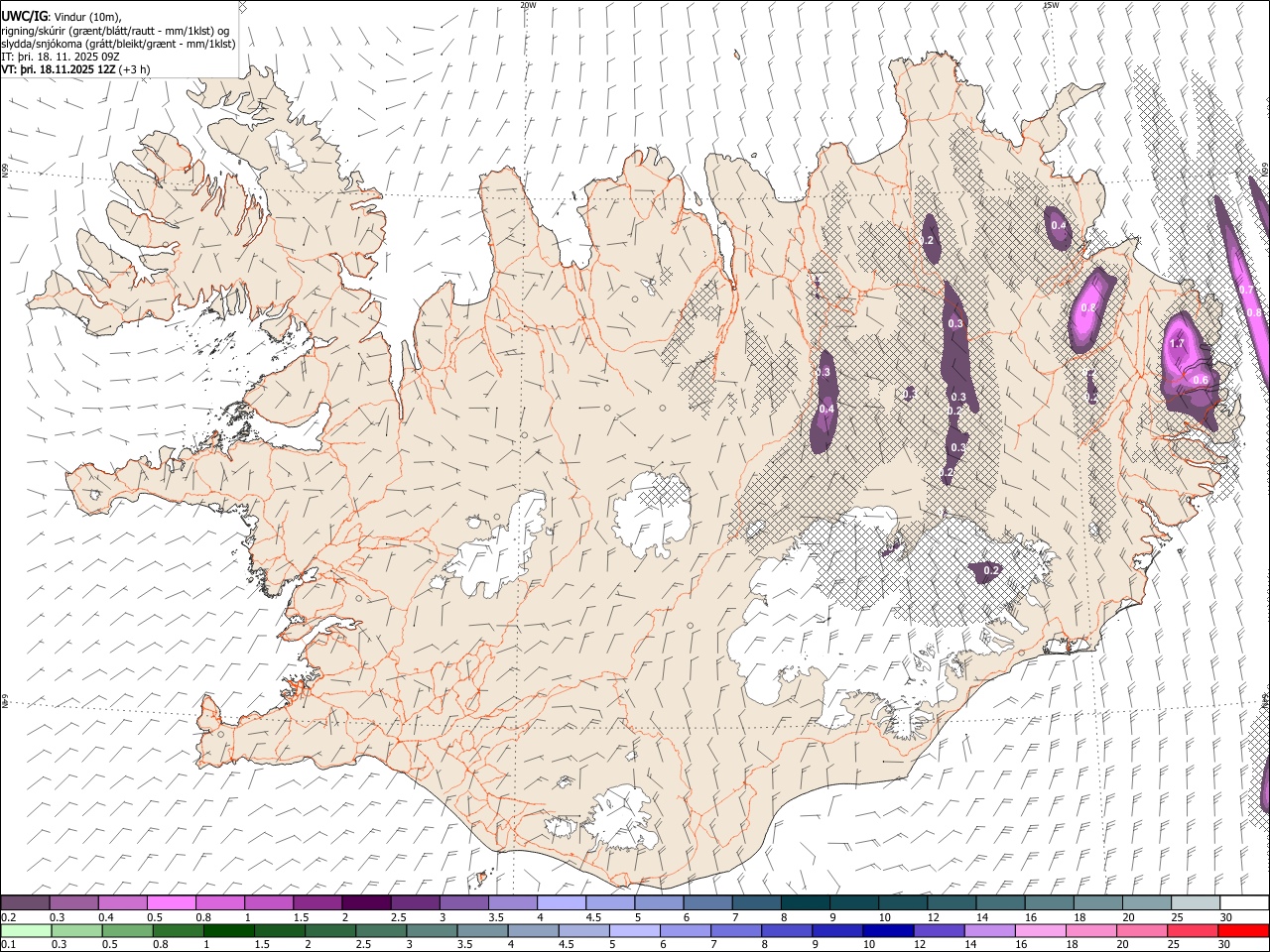1270x952 pixels.
Task: Click the 'UWC/IG' title text
Action: coord(25,16)
